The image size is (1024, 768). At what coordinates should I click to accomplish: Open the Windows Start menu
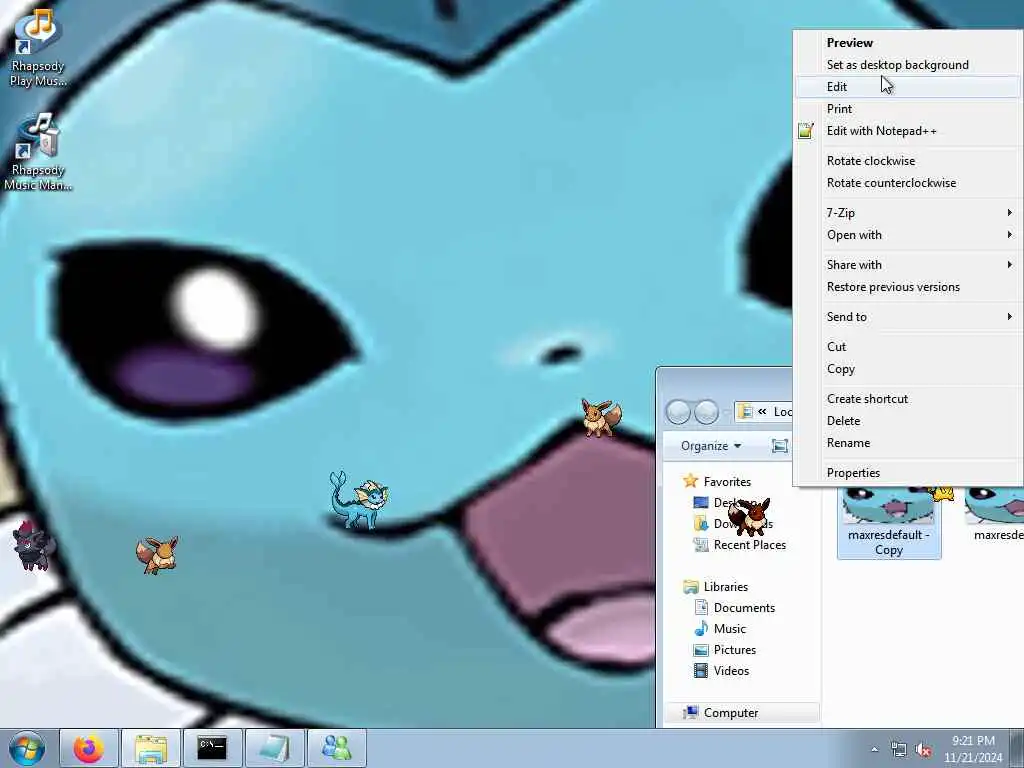click(26, 748)
